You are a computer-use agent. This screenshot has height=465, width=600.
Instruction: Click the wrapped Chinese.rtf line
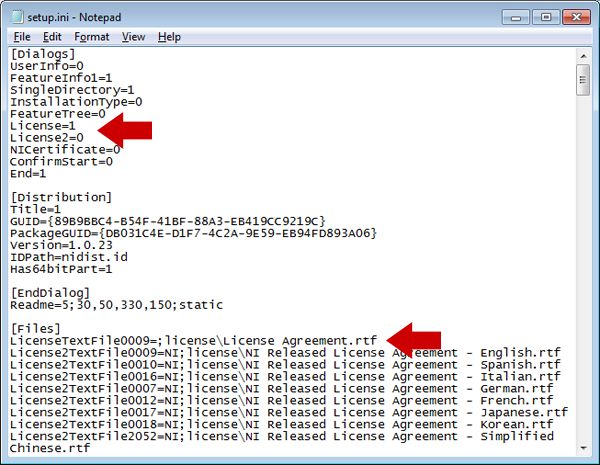(50, 448)
